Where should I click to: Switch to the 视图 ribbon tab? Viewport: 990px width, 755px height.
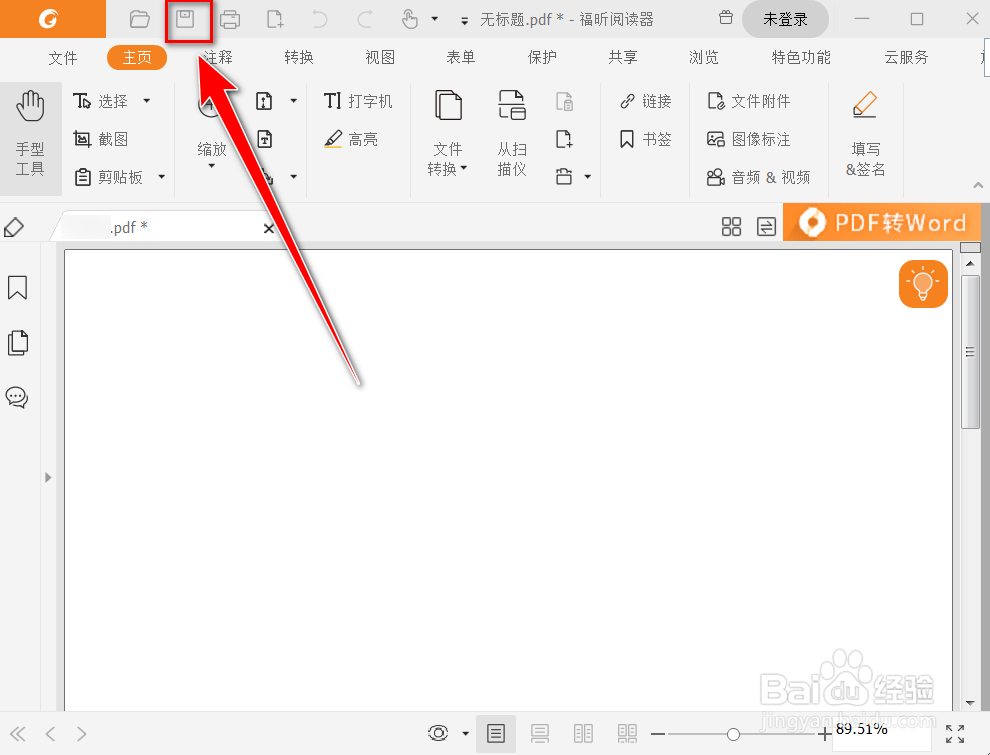(380, 57)
